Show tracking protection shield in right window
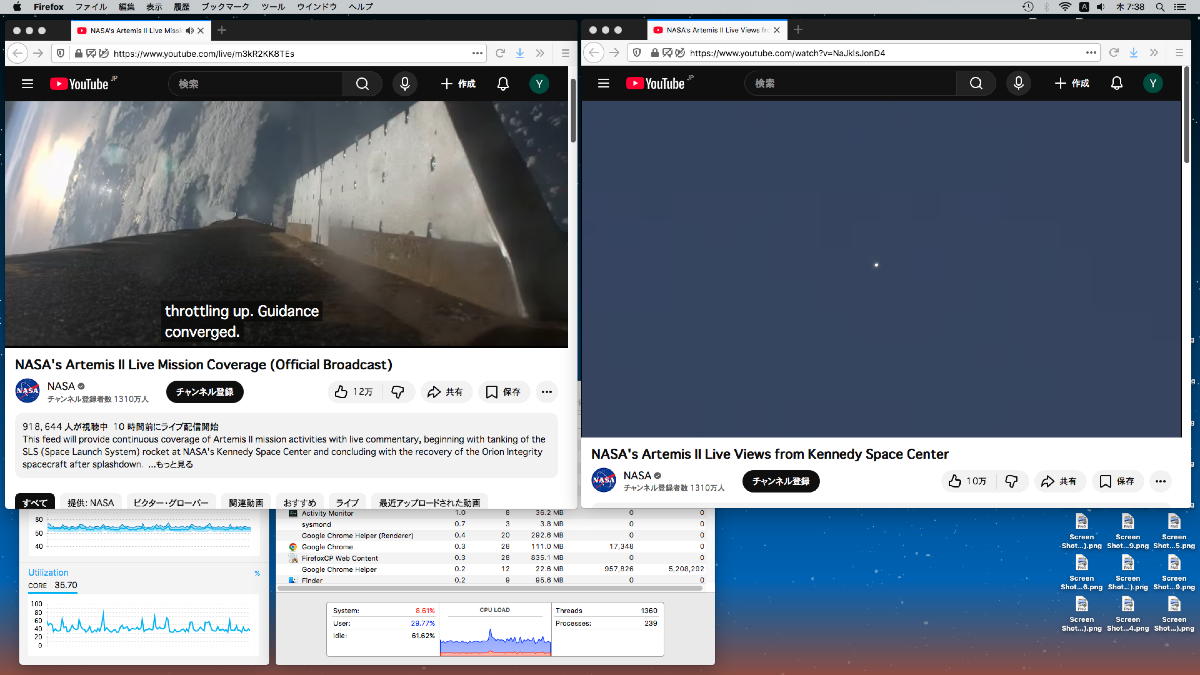This screenshot has height=675, width=1200. pos(637,53)
